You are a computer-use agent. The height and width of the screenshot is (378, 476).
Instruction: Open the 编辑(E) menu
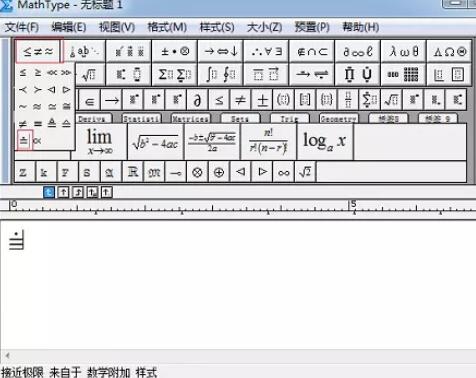coord(69,27)
